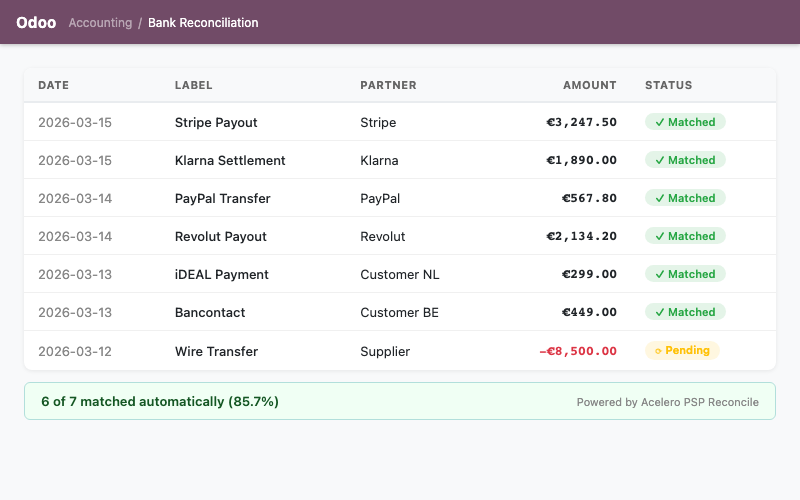Click the 6 of 7 matched automatically summary

(160, 402)
